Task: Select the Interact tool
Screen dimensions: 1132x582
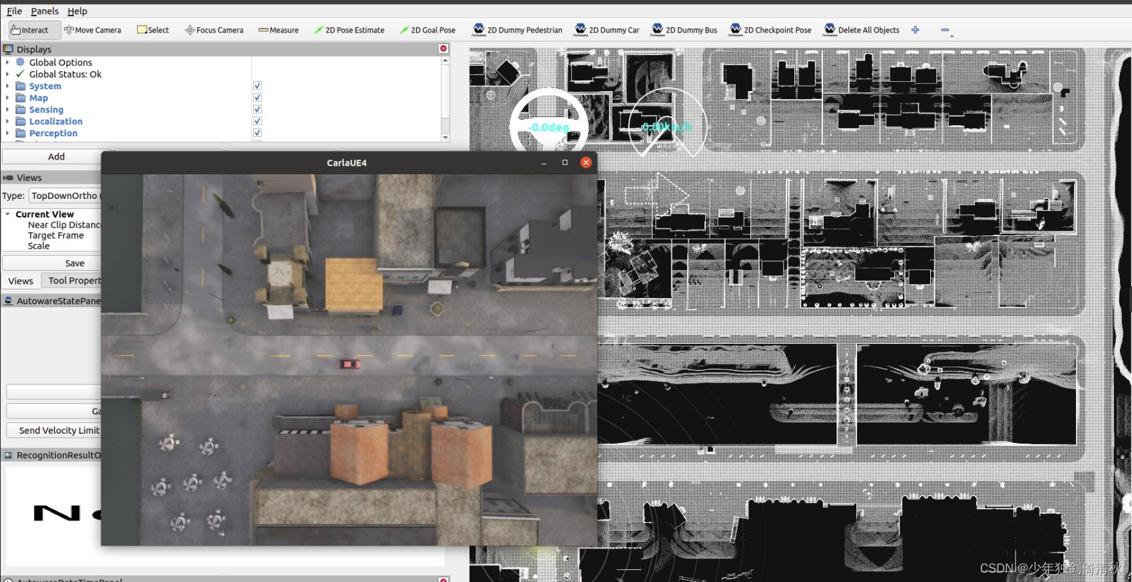Action: (29, 30)
